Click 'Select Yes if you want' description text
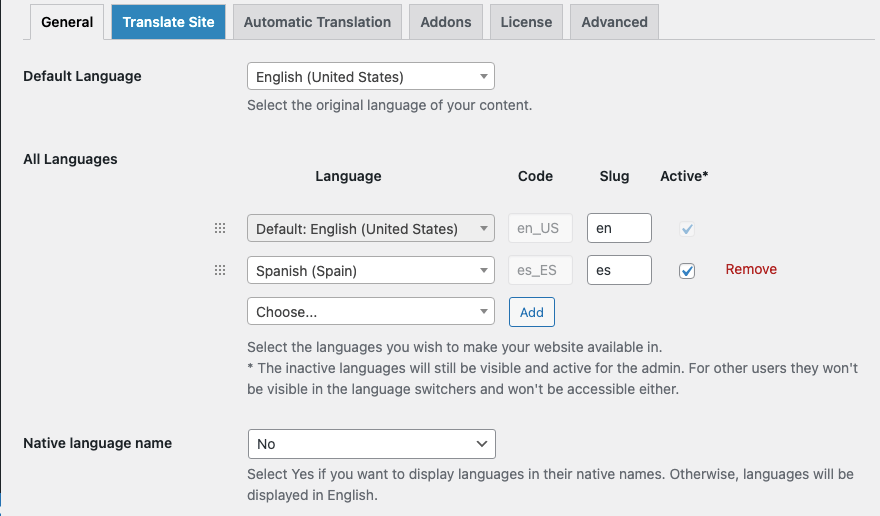The width and height of the screenshot is (880, 516). [550, 485]
